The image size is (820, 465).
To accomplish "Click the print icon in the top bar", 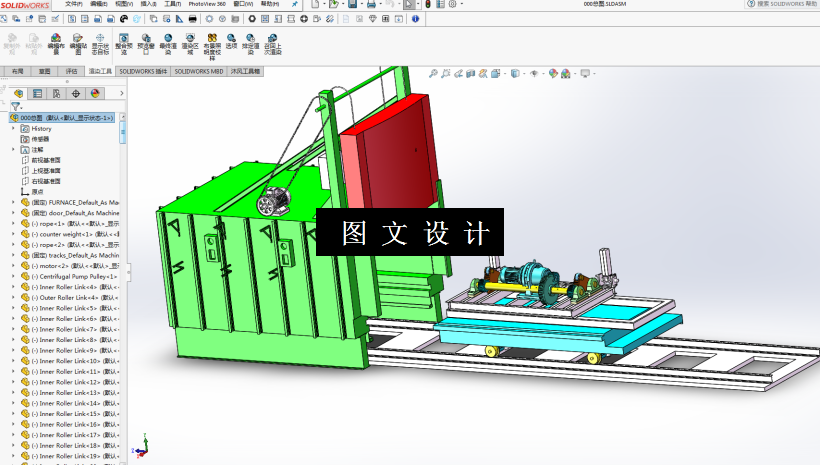I will coord(371,4).
